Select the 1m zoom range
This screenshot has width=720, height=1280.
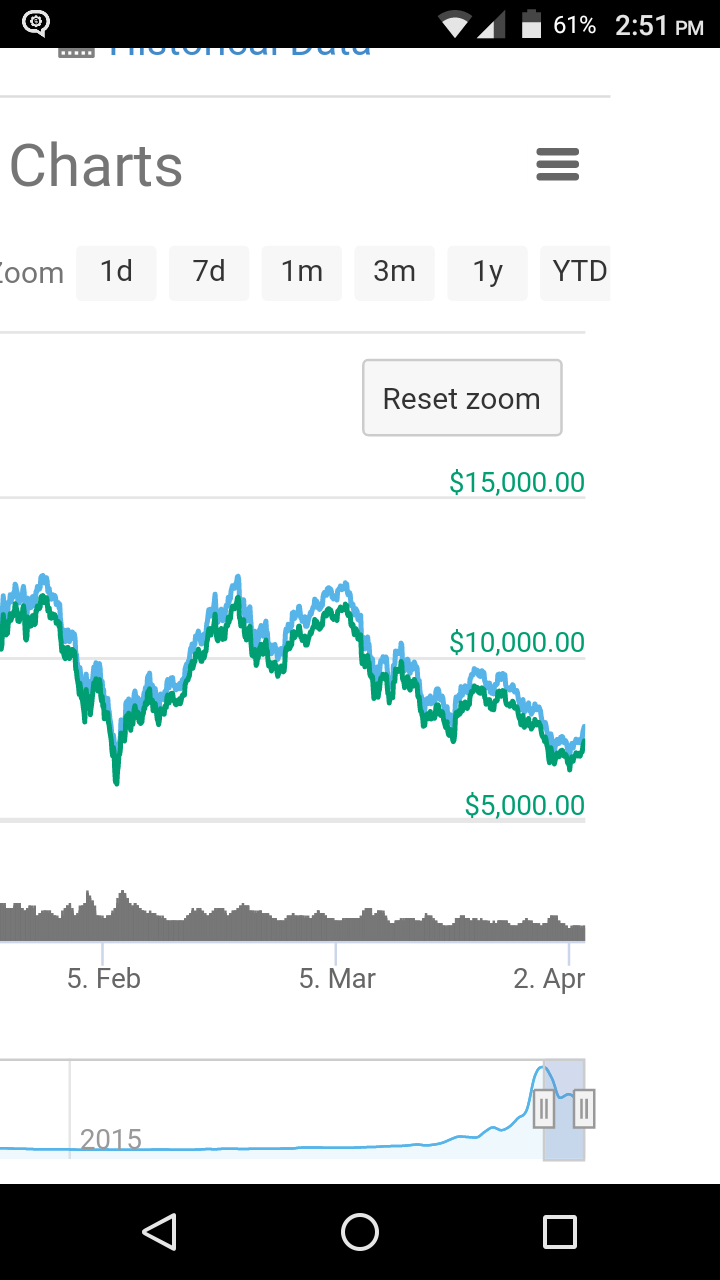[x=302, y=272]
